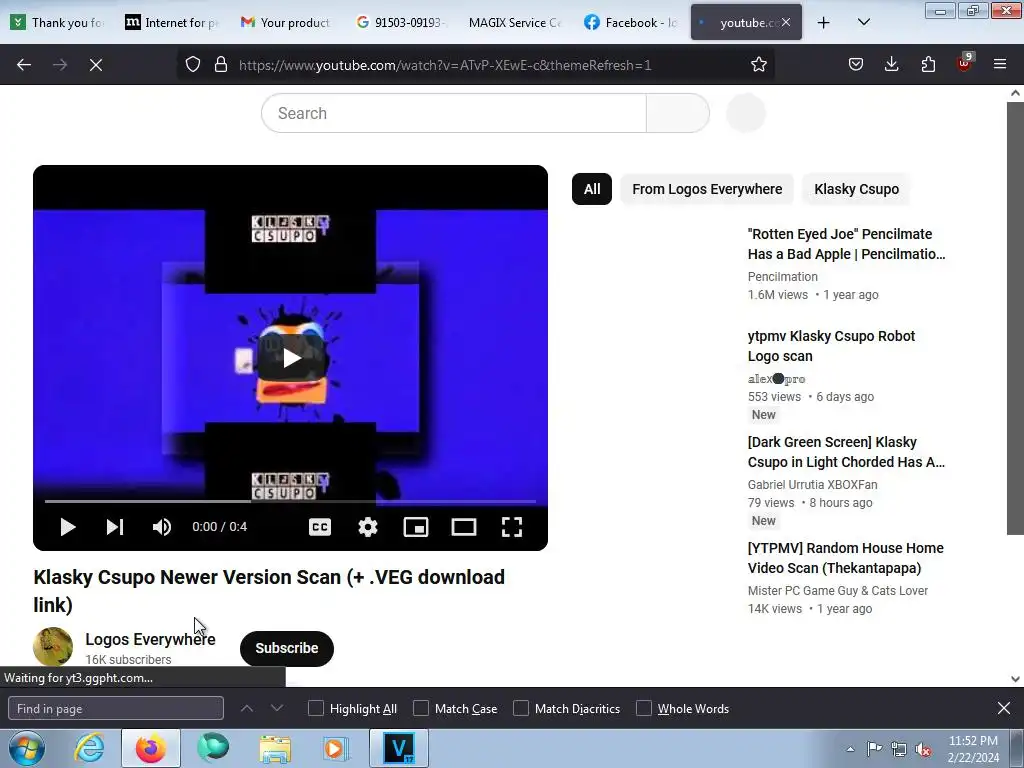The width and height of the screenshot is (1024, 768).
Task: Go to previous find match arrow
Action: (247, 708)
